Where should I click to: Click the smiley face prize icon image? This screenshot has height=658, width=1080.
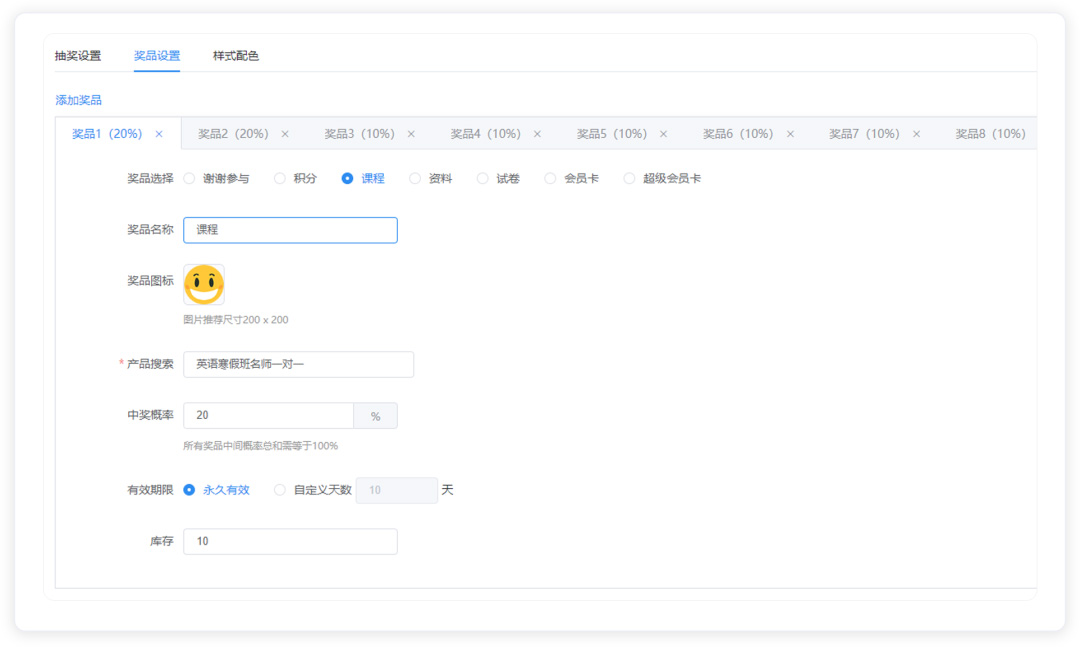pos(204,285)
